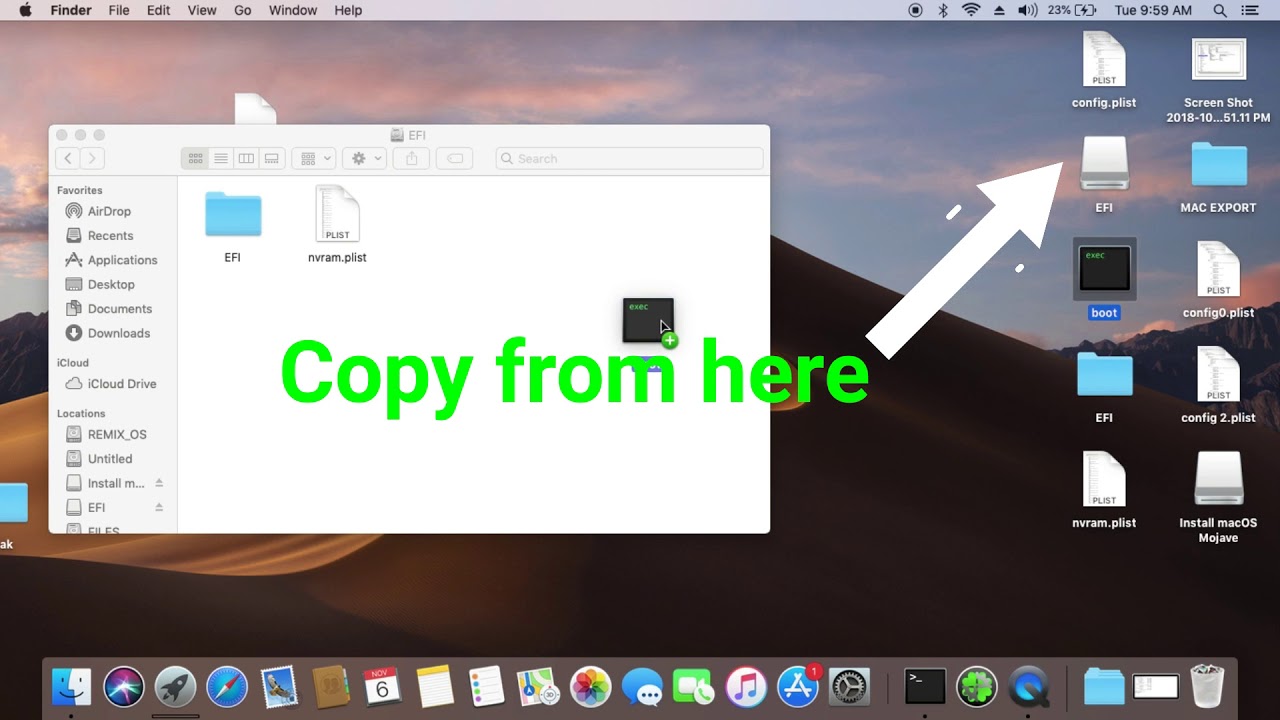1280x720 pixels.
Task: Open the Apple menu
Action: pos(25,10)
